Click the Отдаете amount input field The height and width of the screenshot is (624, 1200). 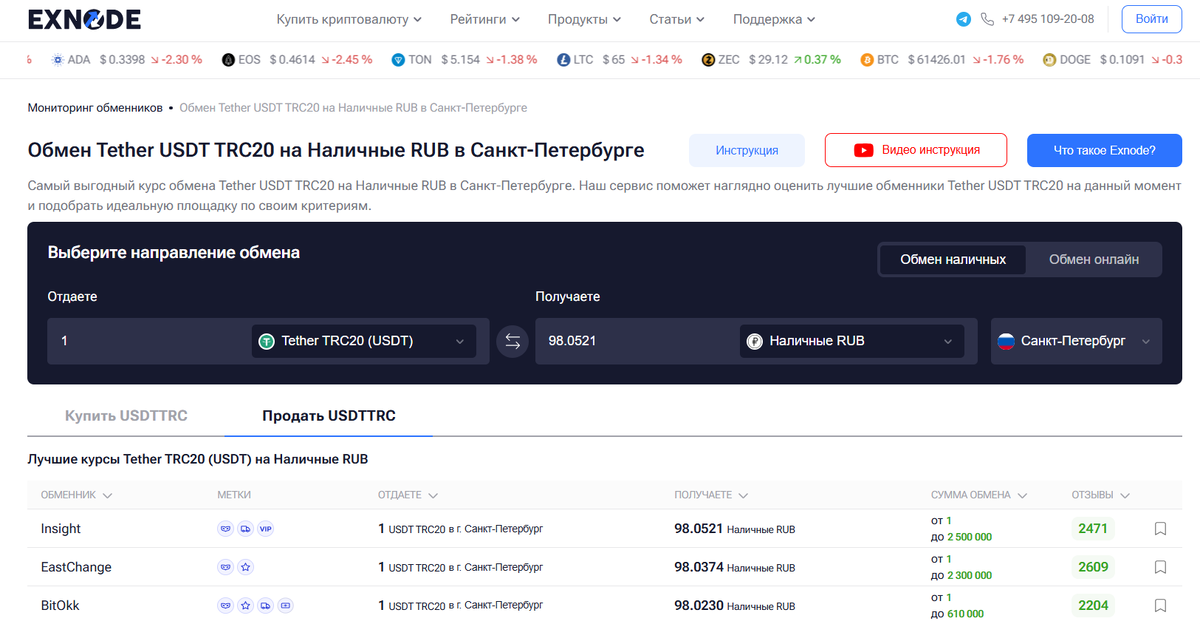point(148,341)
